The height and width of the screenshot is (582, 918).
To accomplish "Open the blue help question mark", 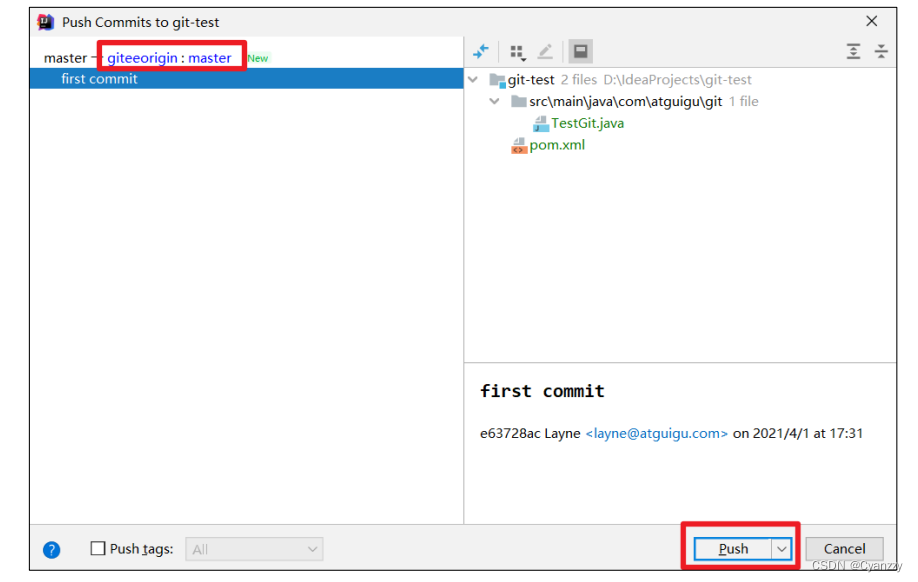I will pos(52,550).
